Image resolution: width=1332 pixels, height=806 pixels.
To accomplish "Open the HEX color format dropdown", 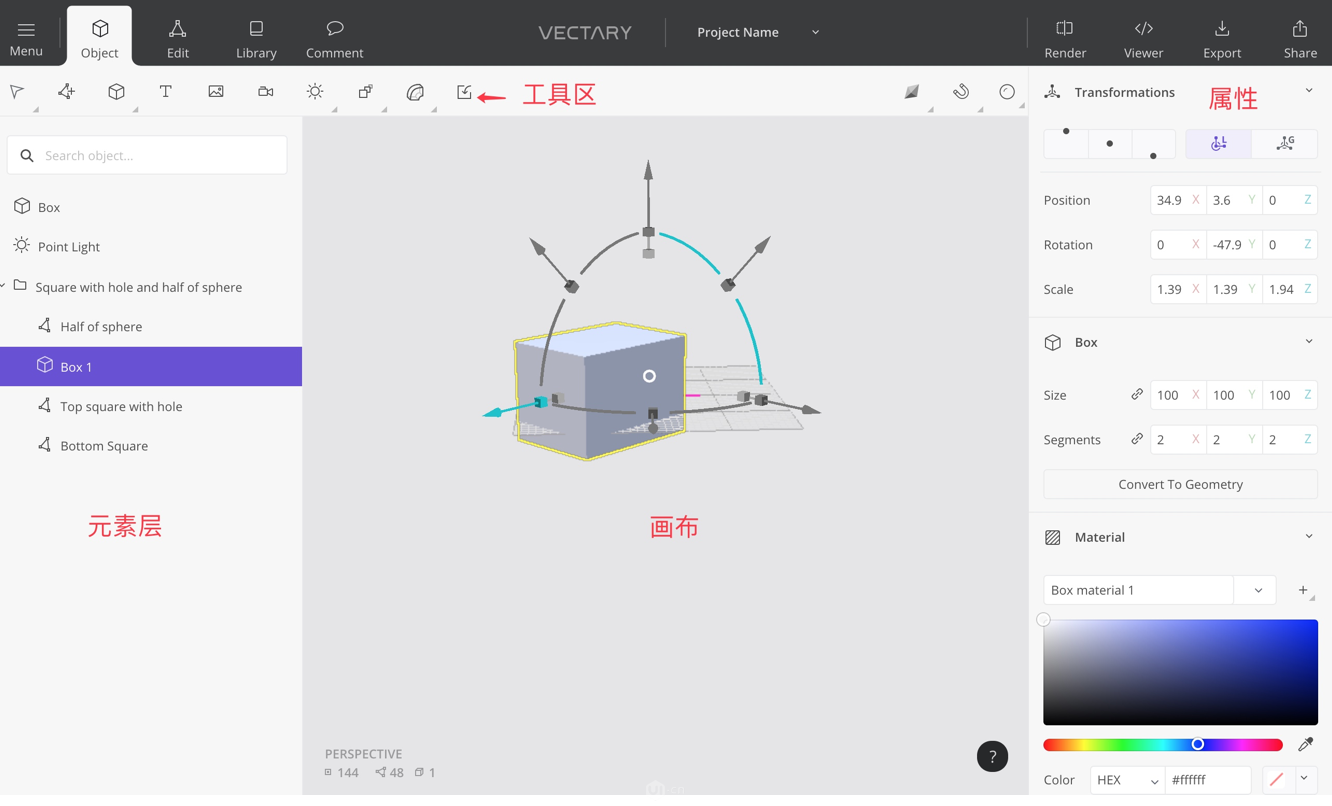I will (x=1128, y=780).
